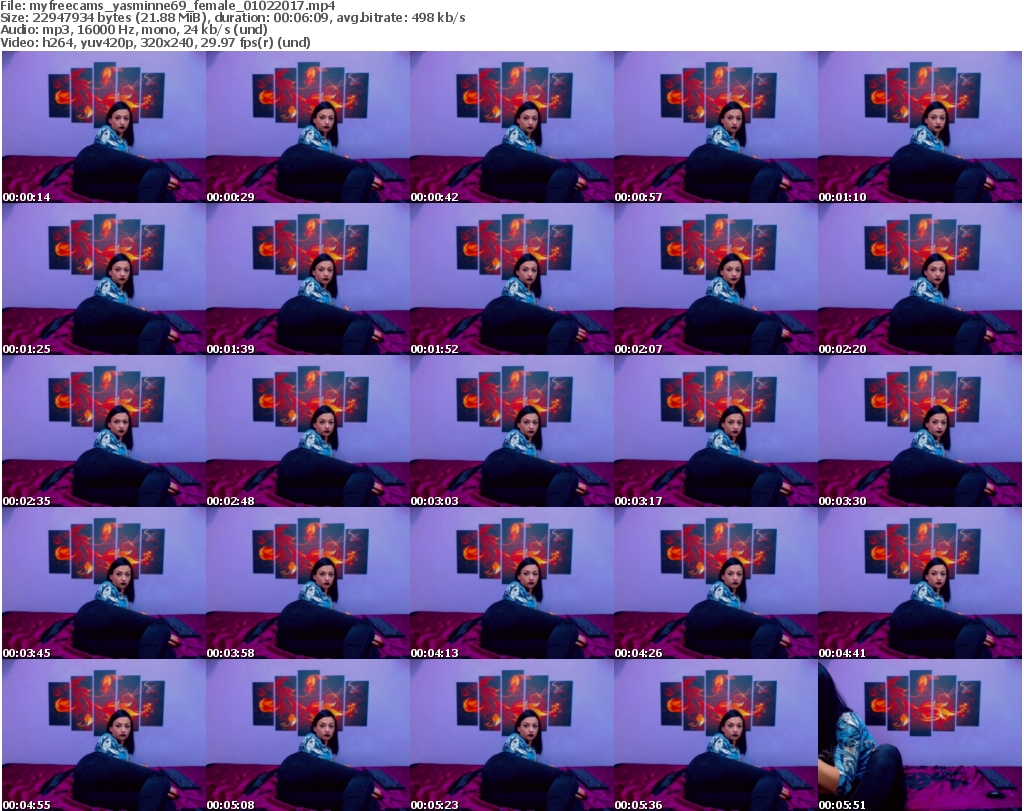
Task: Click the File name header line
Action: coord(168,6)
